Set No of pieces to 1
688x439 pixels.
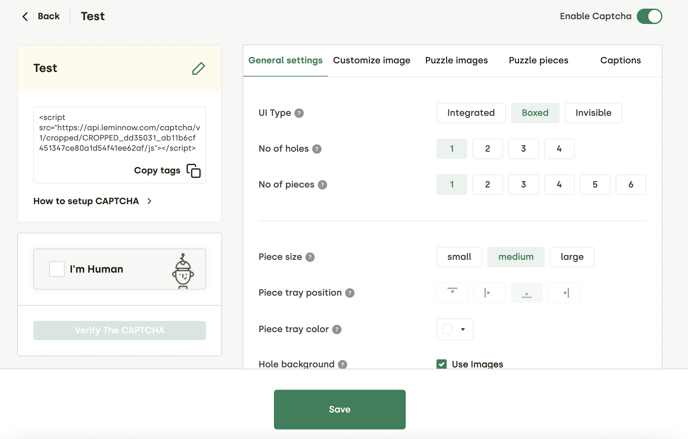click(x=452, y=185)
